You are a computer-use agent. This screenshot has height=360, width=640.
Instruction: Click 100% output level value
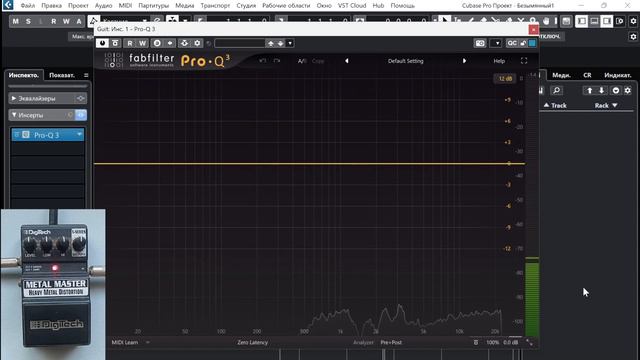pos(492,342)
